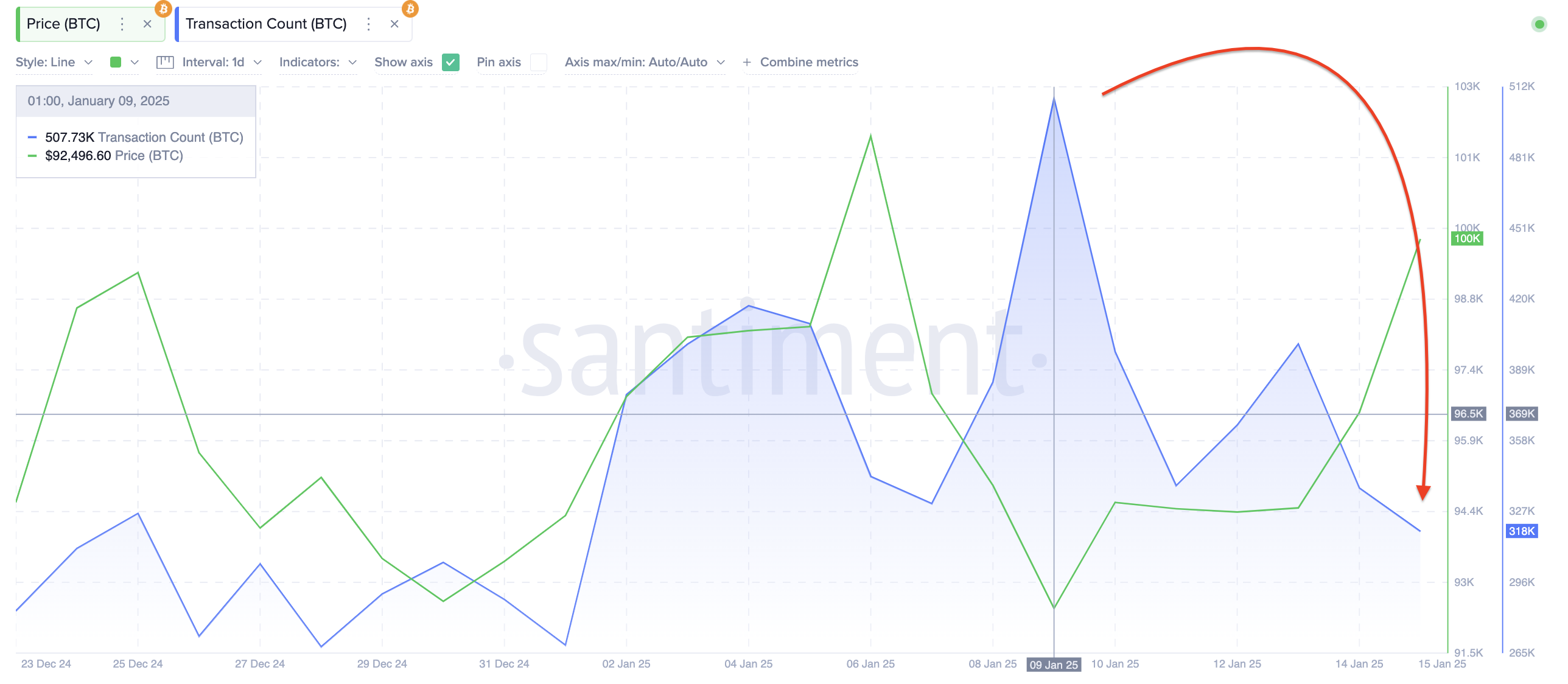Open Price (BTC) three-dot options menu
Image resolution: width=1568 pixels, height=684 pixels.
[x=122, y=24]
